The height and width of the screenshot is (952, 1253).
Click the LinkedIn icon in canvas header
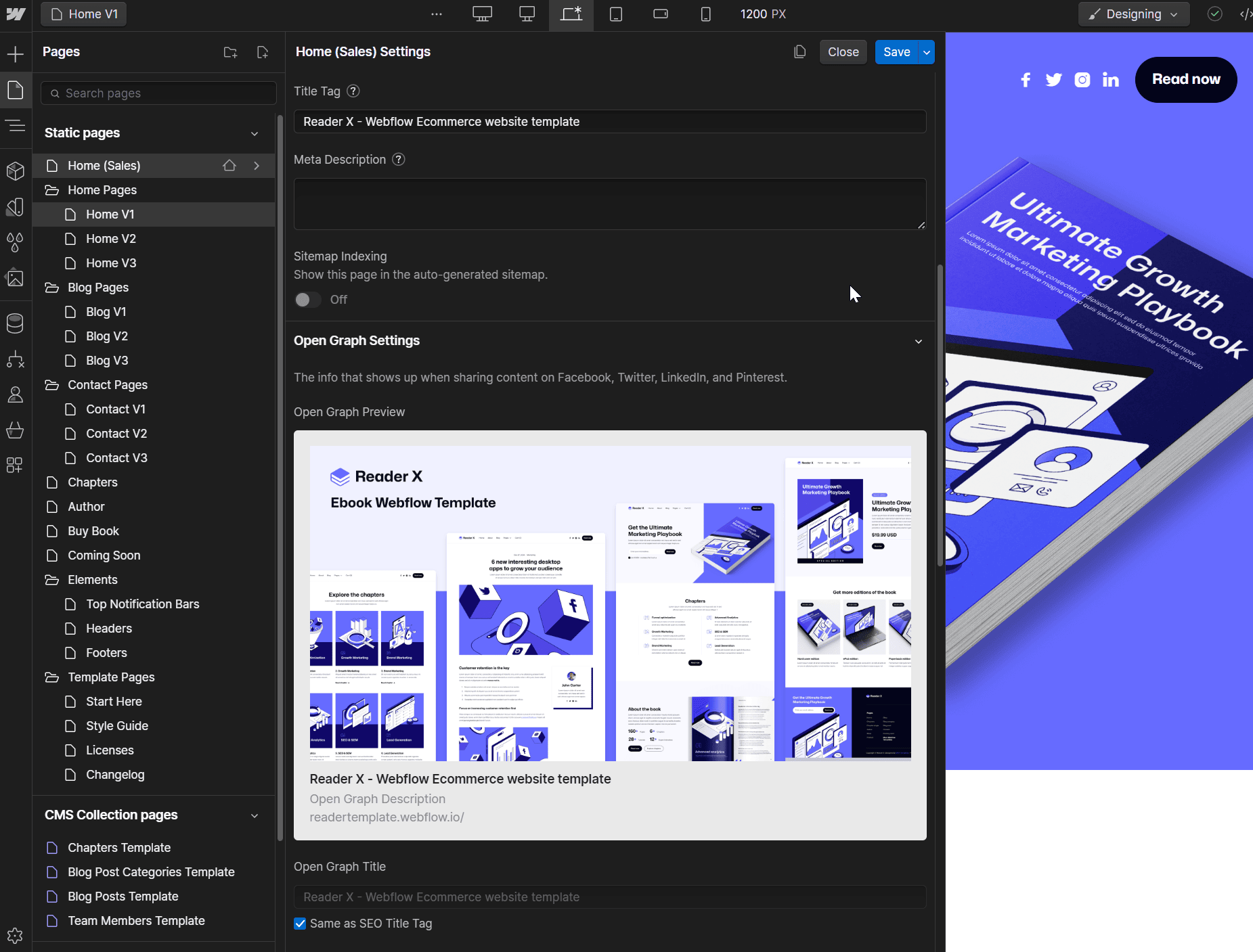[x=1111, y=80]
